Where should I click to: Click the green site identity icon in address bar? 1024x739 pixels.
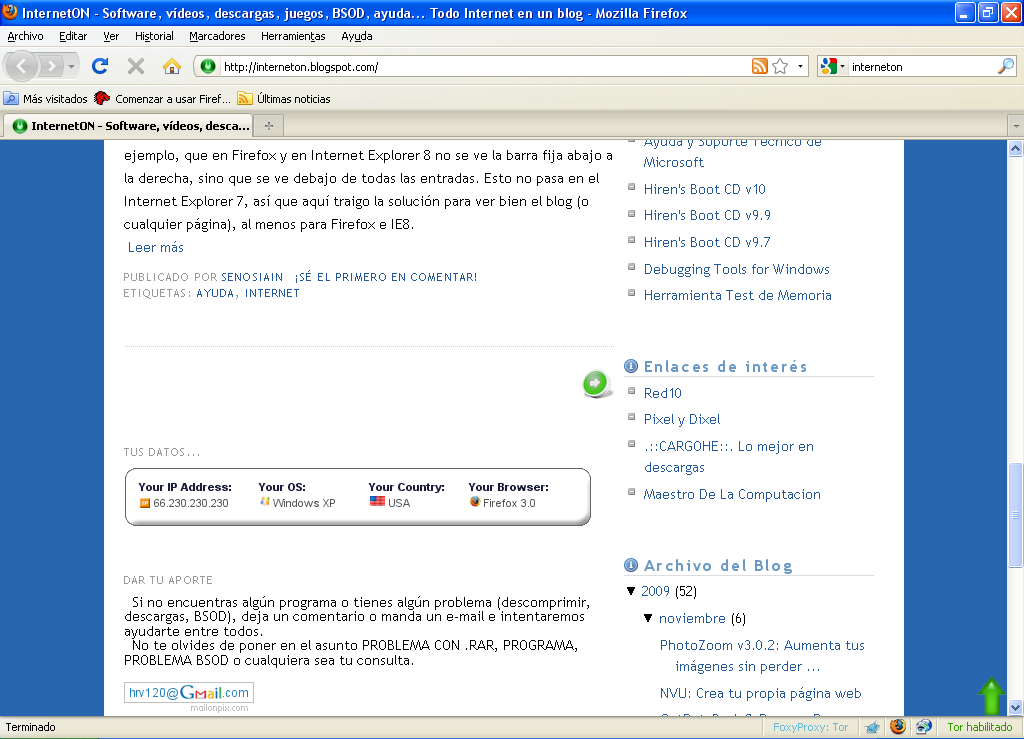click(x=208, y=66)
